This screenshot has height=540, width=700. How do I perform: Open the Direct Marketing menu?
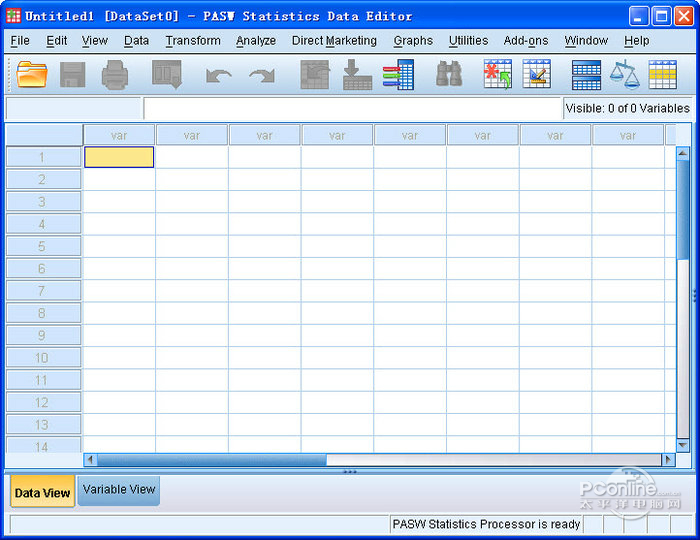334,41
